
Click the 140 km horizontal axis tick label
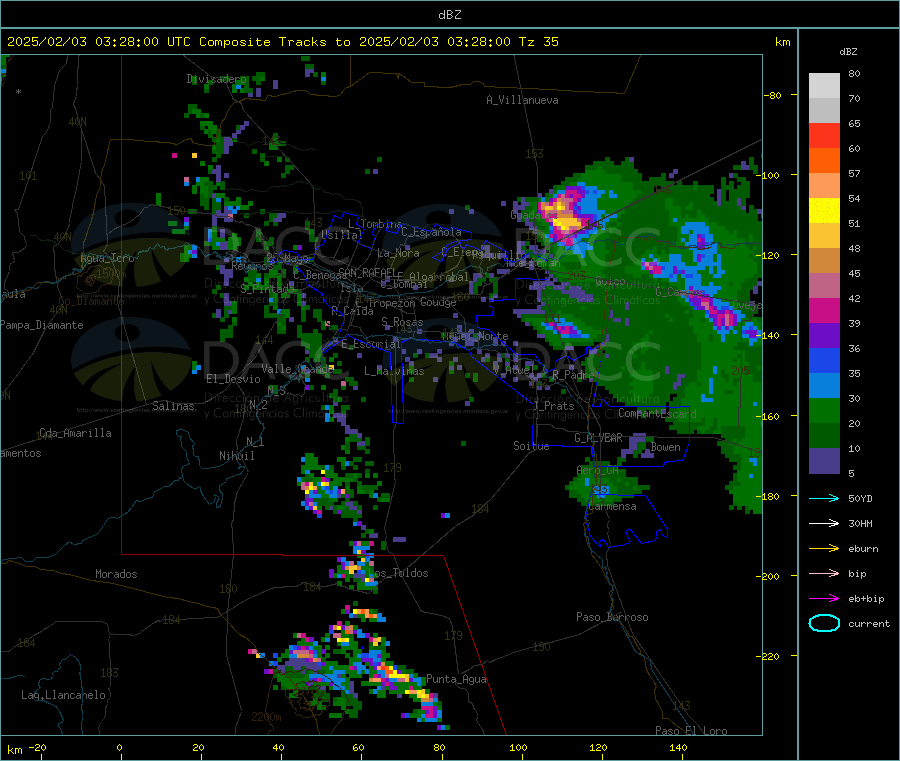(678, 747)
